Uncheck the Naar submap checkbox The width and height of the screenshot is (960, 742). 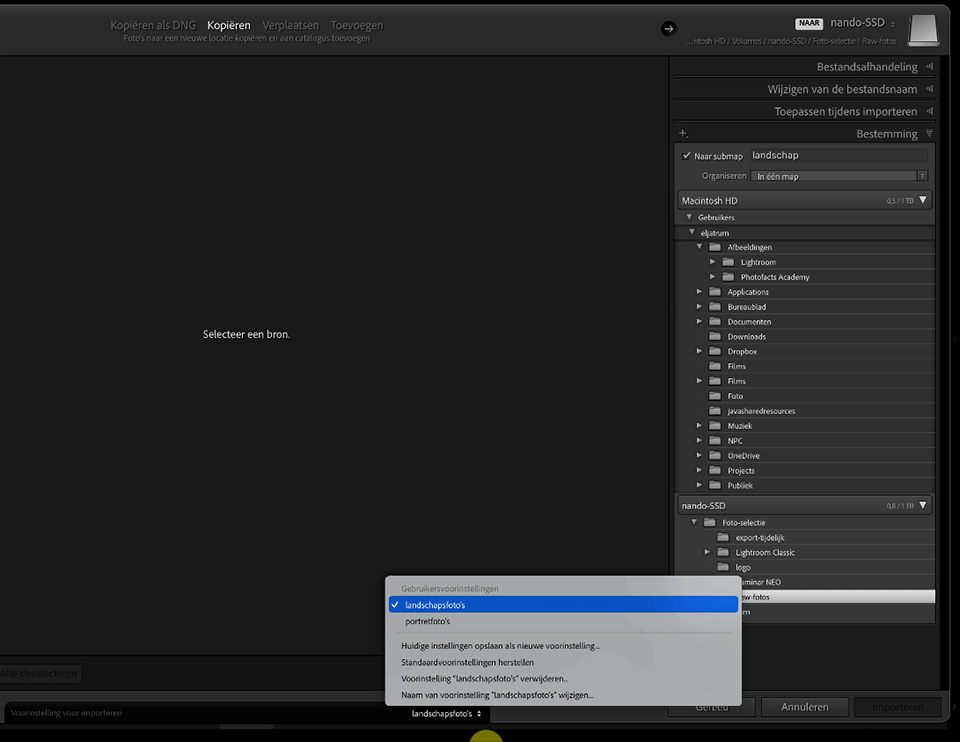point(686,156)
